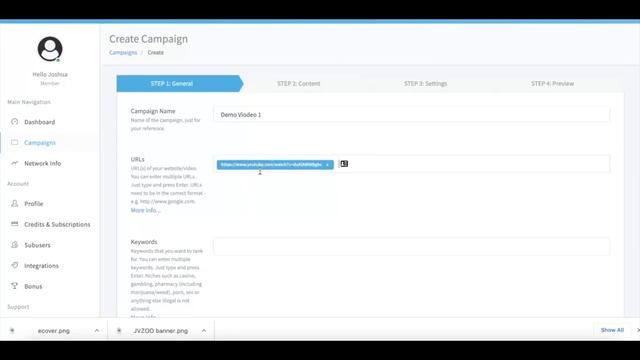Click the Subusers icon

click(x=15, y=245)
